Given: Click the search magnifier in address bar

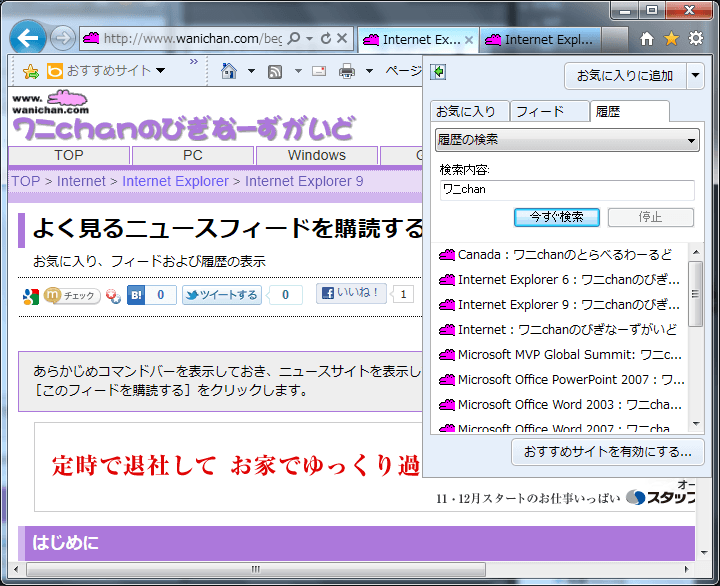Looking at the screenshot, I should [293, 38].
